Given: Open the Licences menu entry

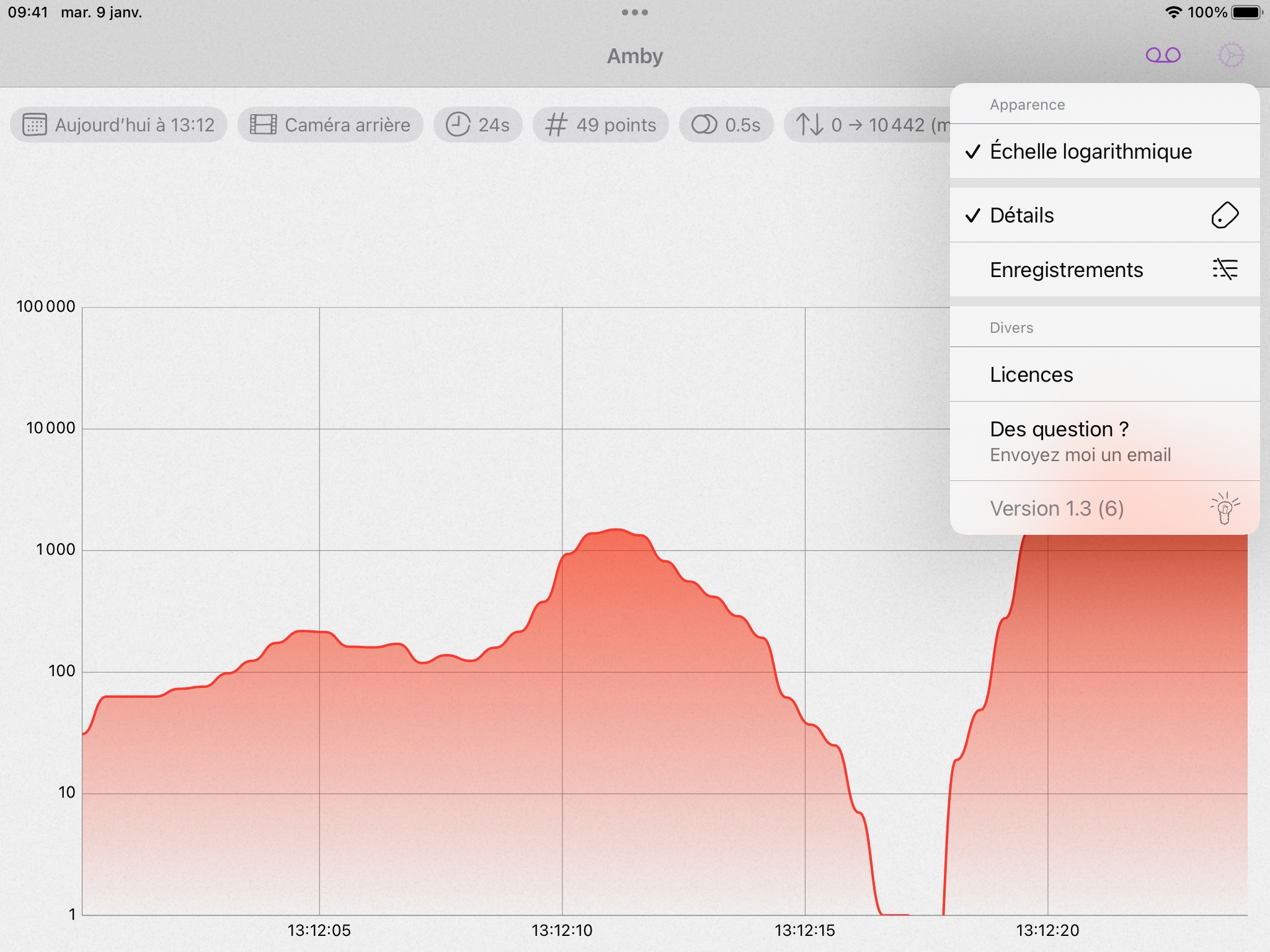Looking at the screenshot, I should [x=1104, y=374].
